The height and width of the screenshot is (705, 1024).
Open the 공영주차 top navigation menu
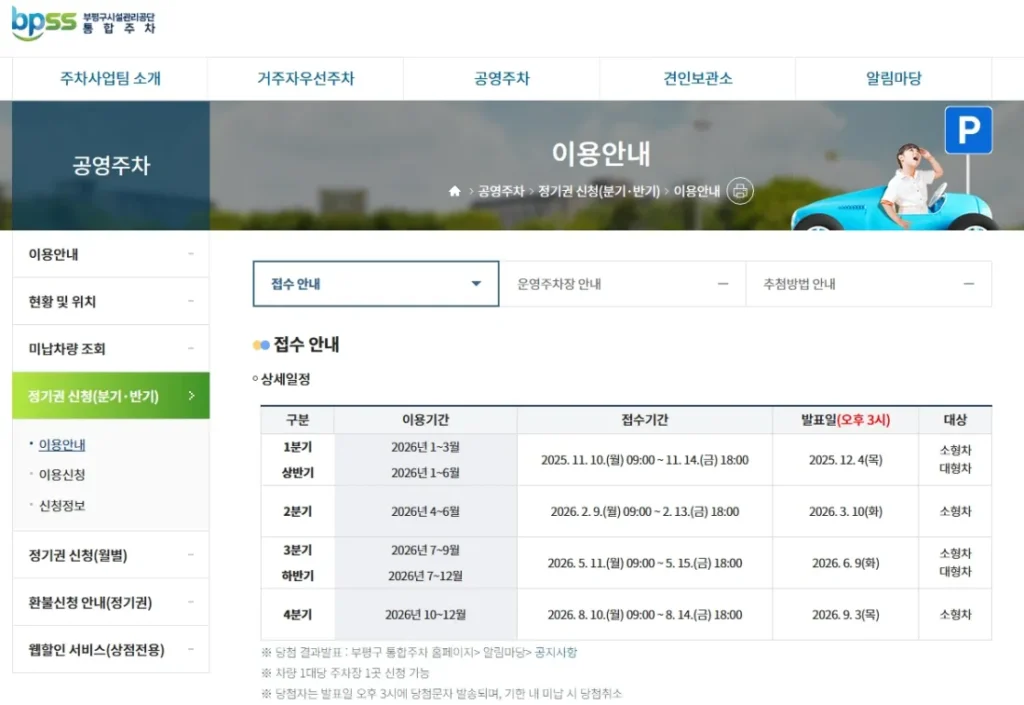[x=503, y=78]
